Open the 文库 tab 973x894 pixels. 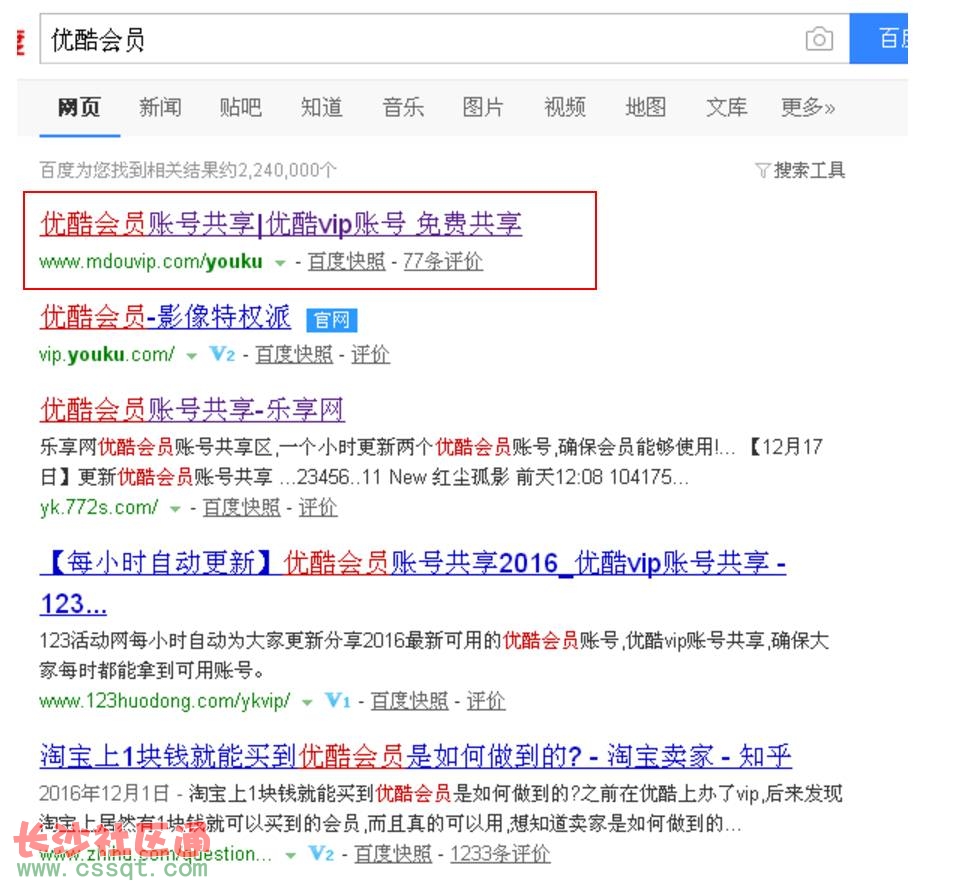click(727, 107)
